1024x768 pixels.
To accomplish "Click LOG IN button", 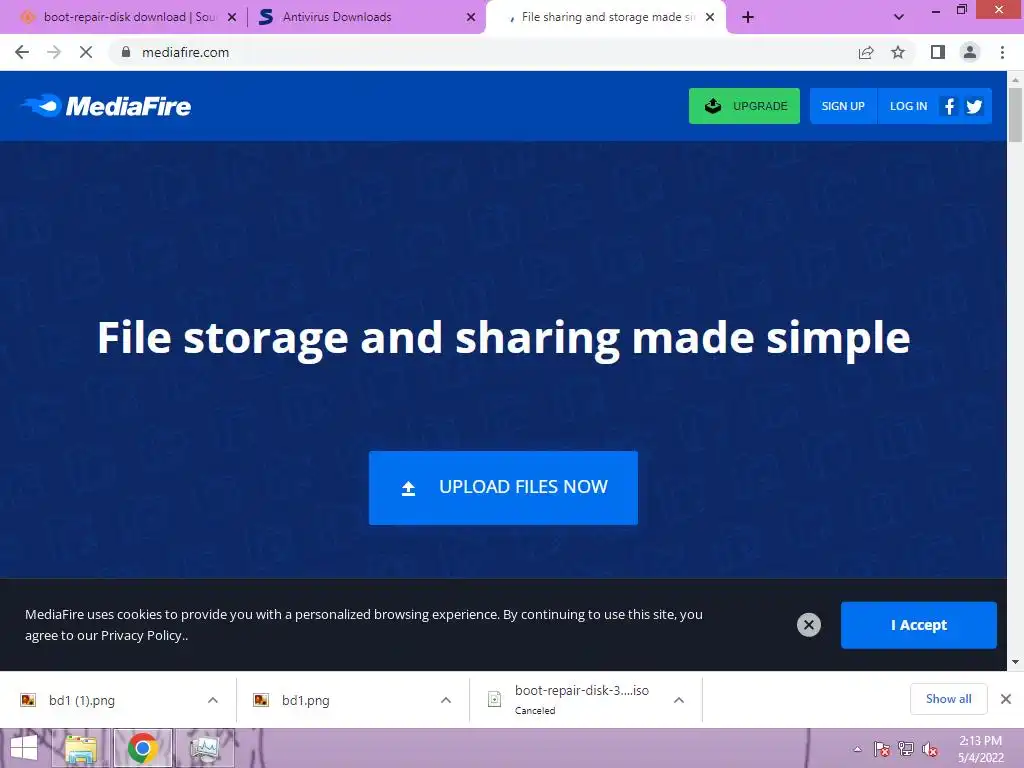I will [x=908, y=106].
